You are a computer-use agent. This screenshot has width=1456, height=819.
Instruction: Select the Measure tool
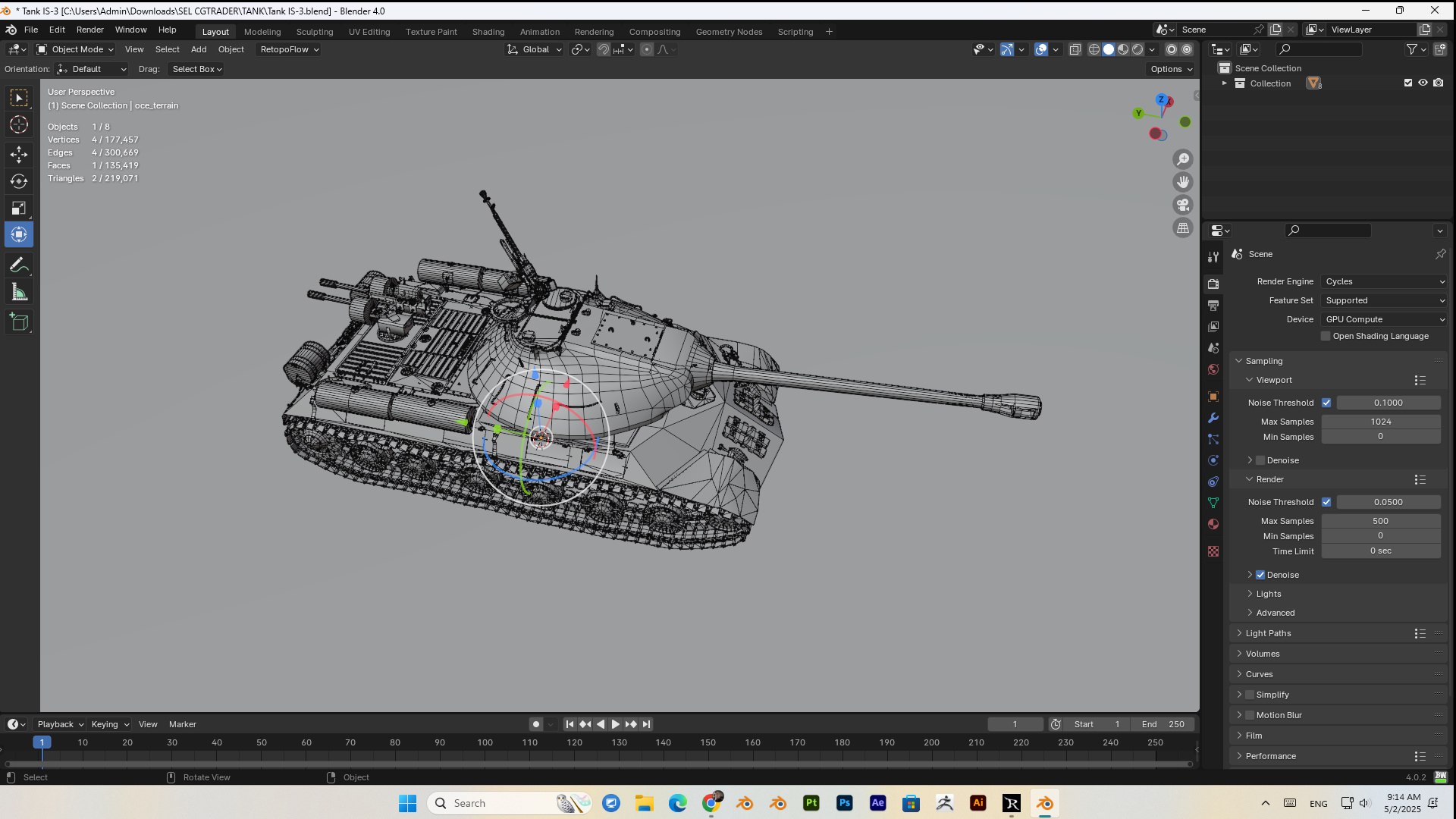click(19, 292)
